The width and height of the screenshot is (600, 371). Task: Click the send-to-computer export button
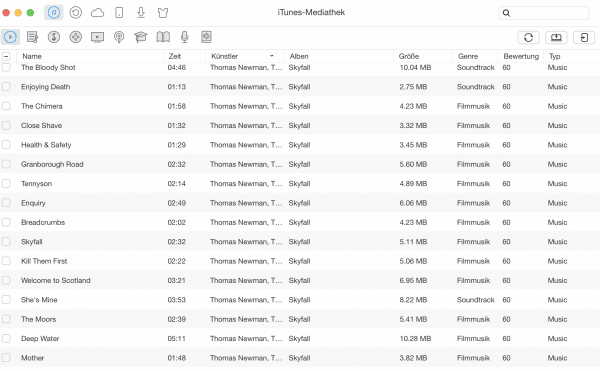pyautogui.click(x=556, y=37)
